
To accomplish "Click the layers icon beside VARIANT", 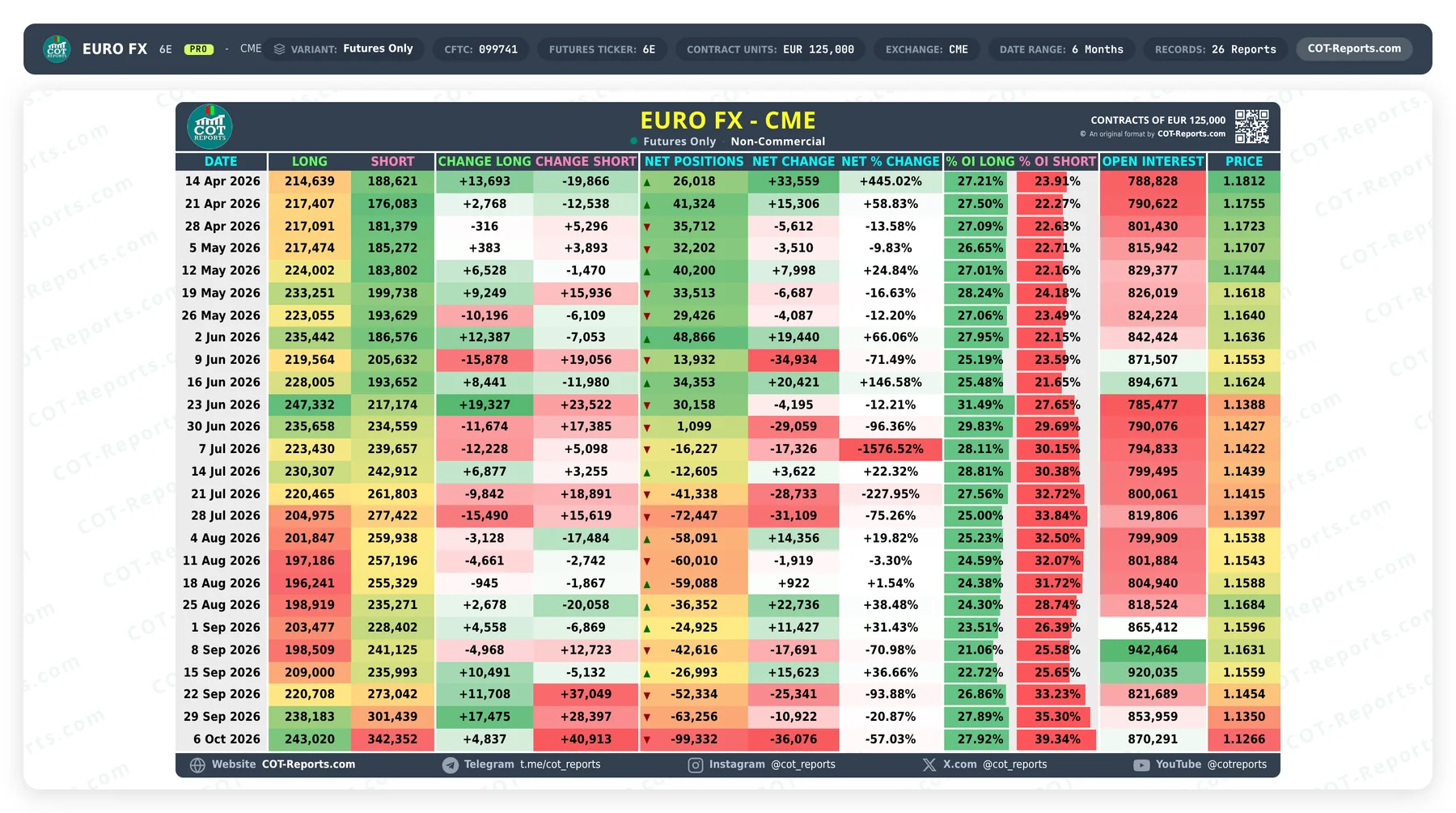I will click(279, 49).
